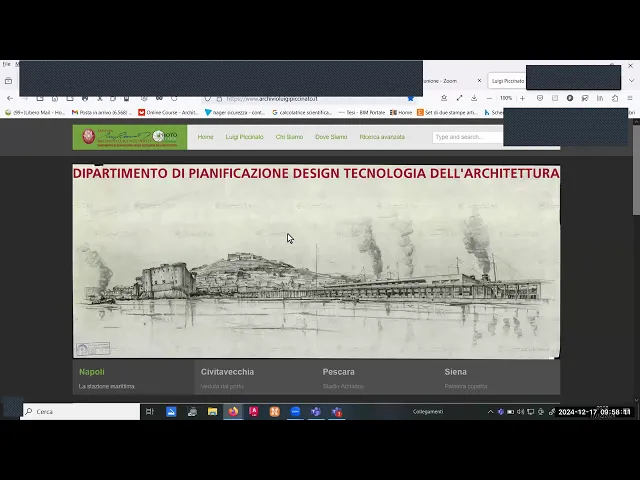
Task: Open the calcolatrice scientifica bookmark
Action: point(302,112)
